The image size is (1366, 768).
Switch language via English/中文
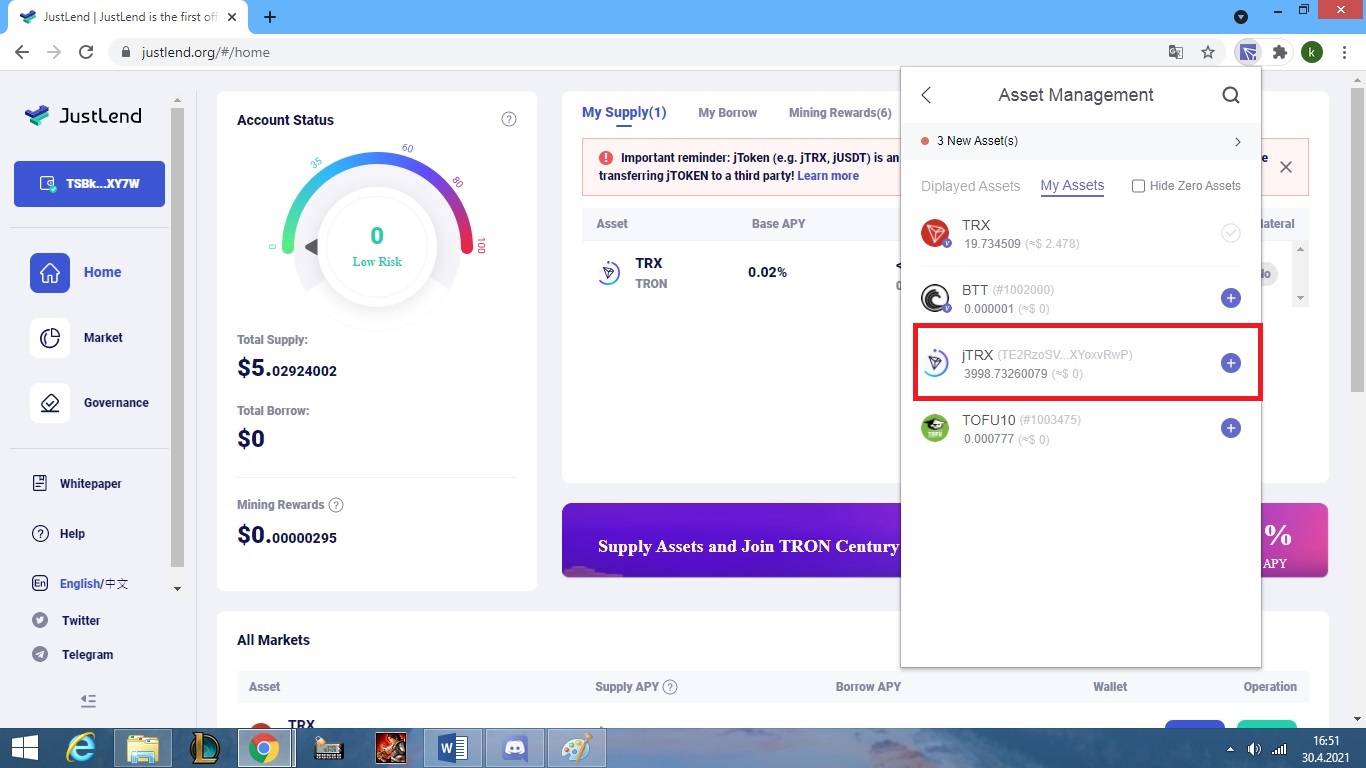(94, 584)
